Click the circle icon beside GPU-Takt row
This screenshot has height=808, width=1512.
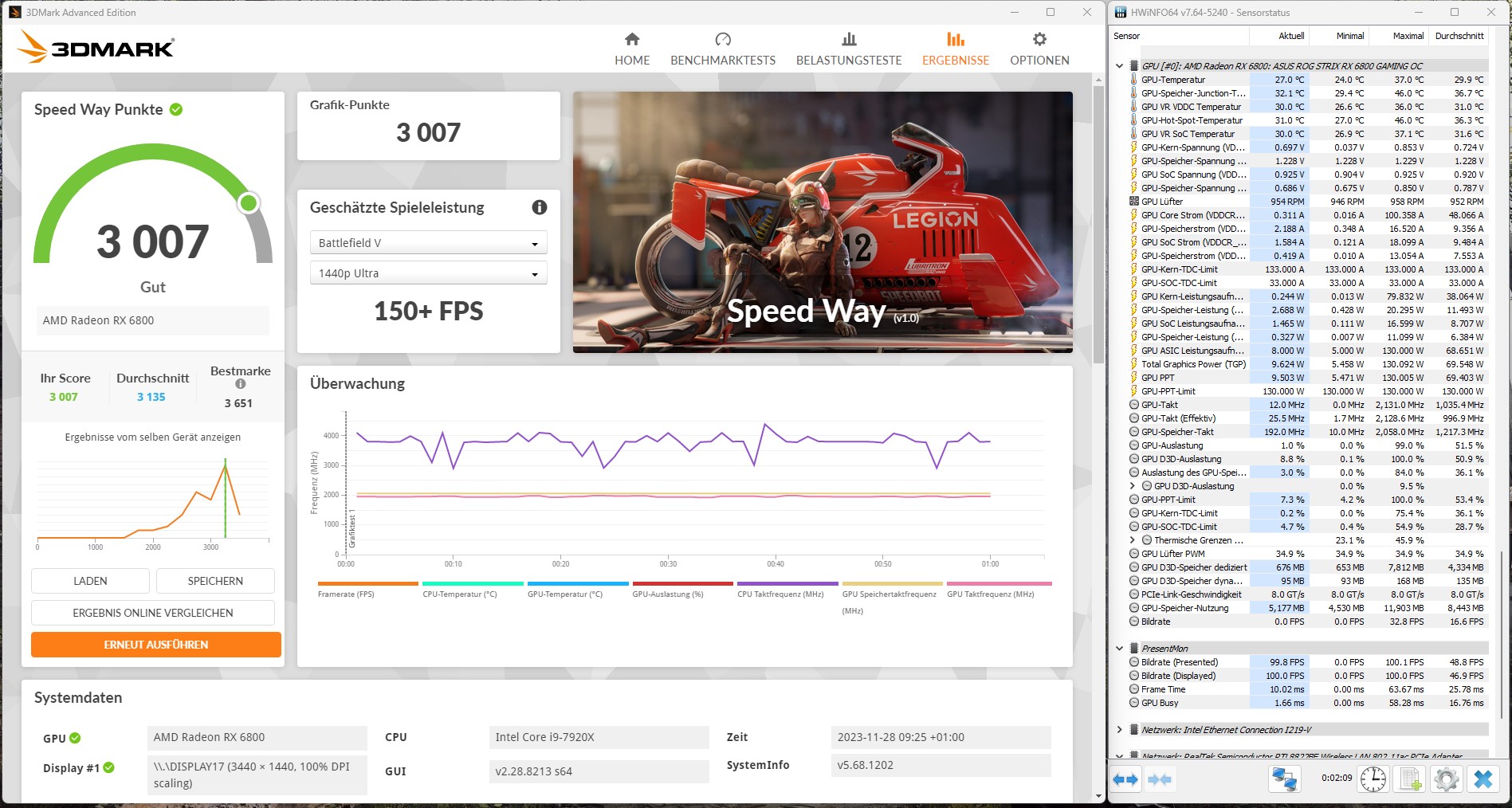point(1134,405)
